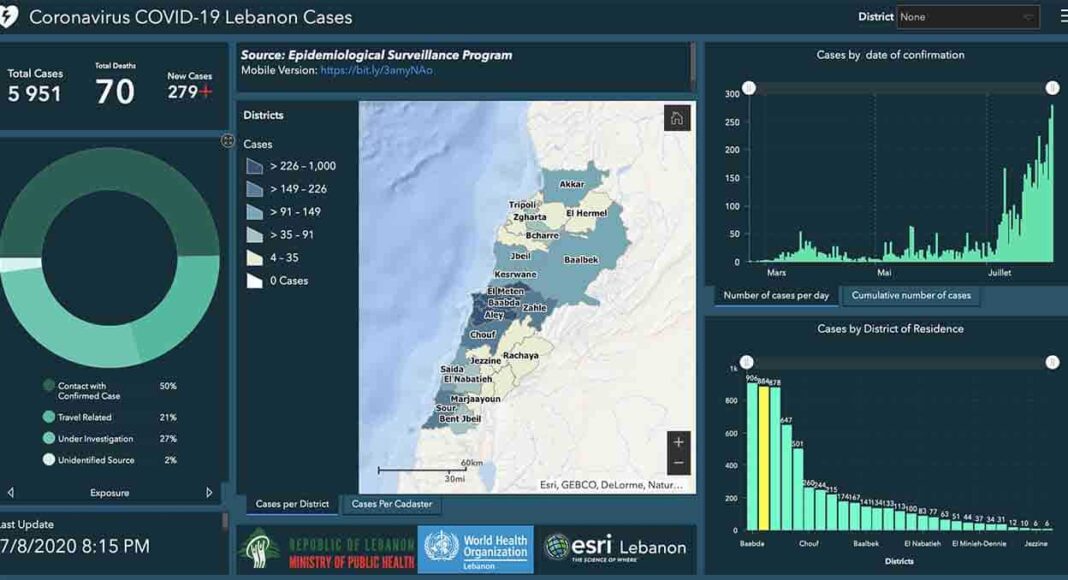Switch to Cases Per Cadaster tab
The image size is (1068, 580).
pyautogui.click(x=391, y=504)
